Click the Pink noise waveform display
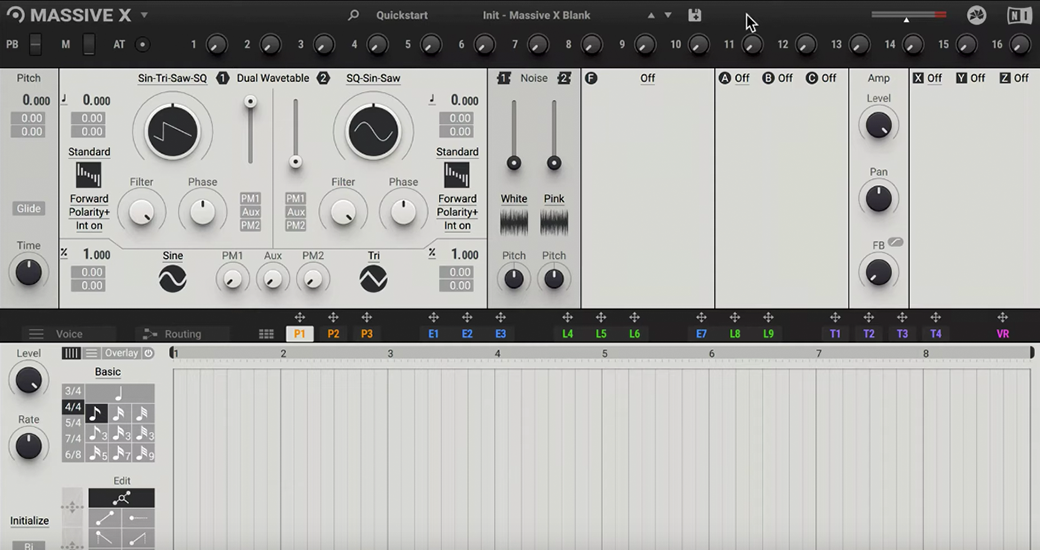1040x550 pixels. click(x=554, y=222)
